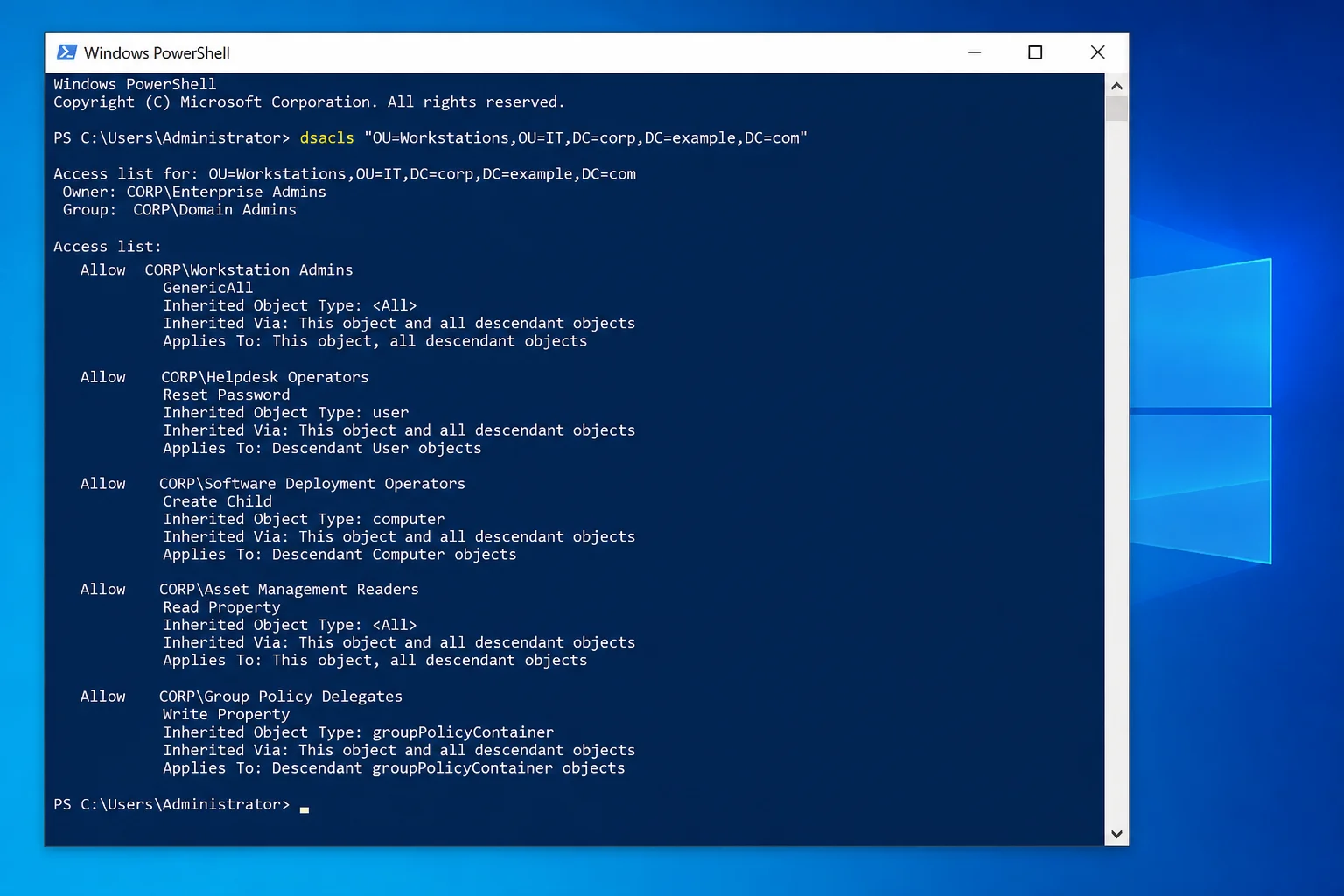Click 'Allow' beside Workstation Admins

[x=103, y=269]
